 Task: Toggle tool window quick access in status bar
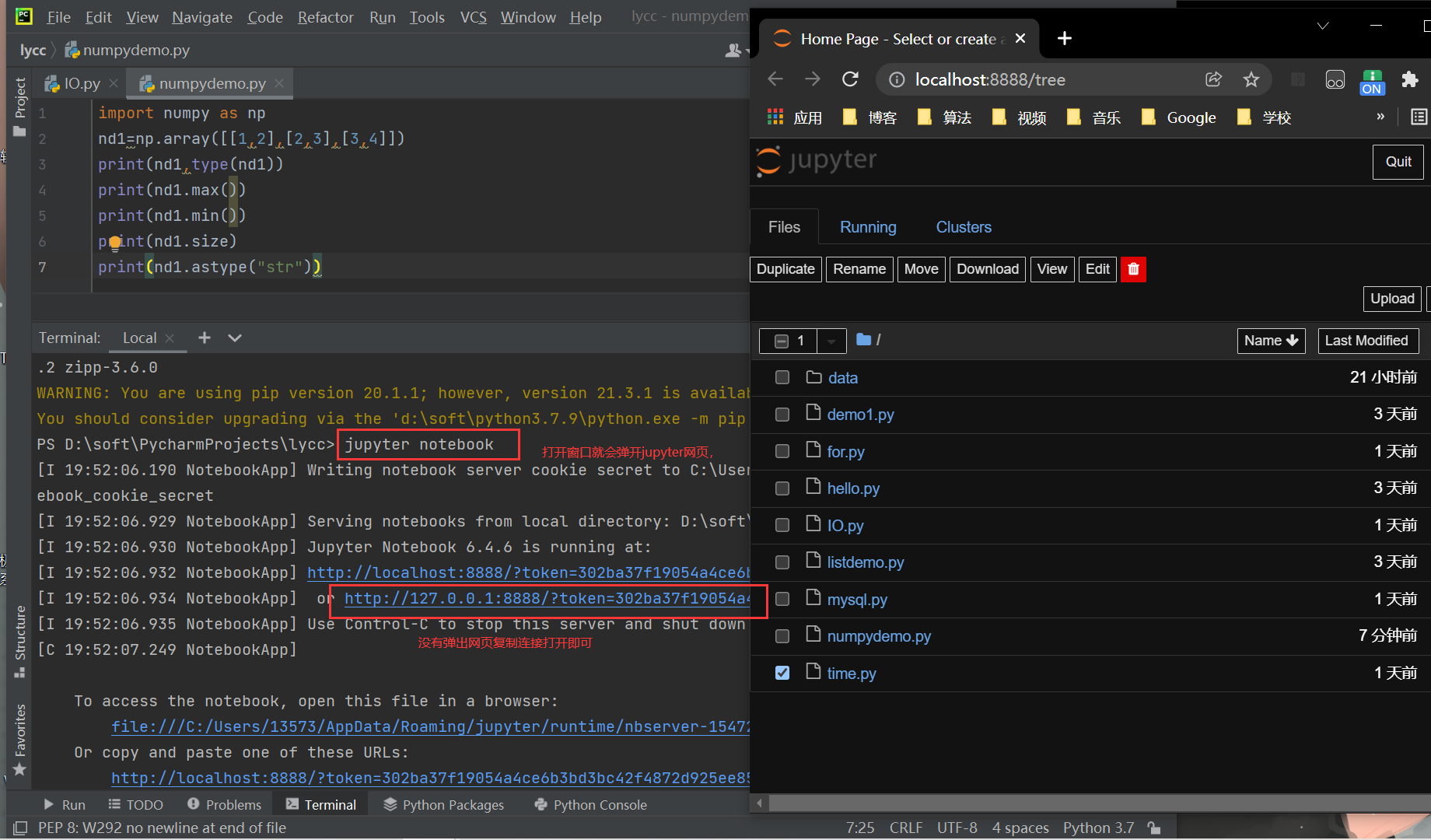[20, 828]
